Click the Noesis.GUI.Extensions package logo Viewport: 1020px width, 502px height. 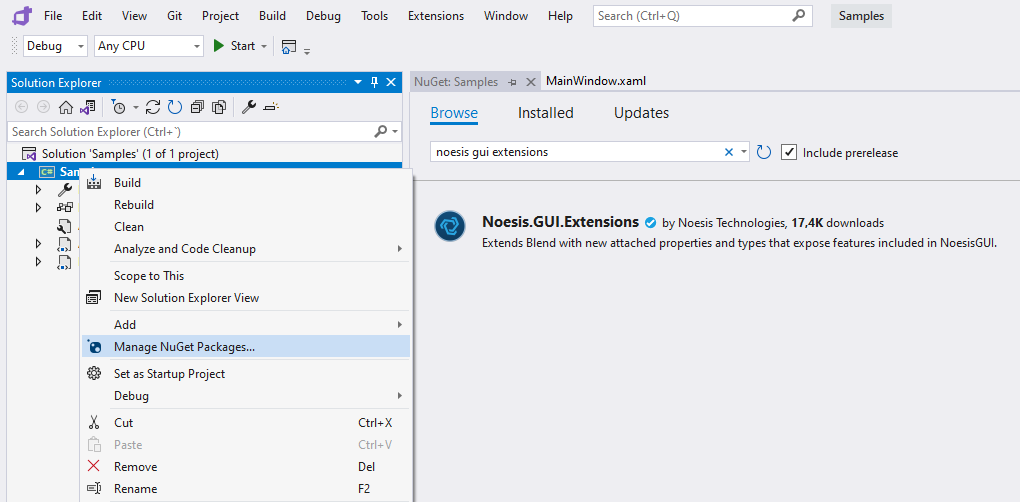tap(450, 226)
